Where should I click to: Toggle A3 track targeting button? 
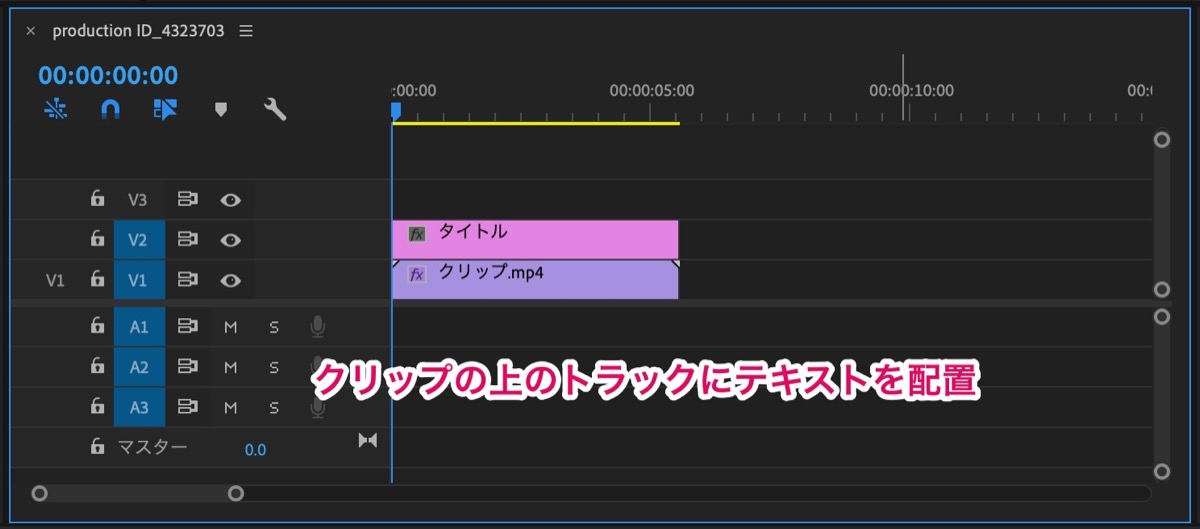[x=139, y=407]
